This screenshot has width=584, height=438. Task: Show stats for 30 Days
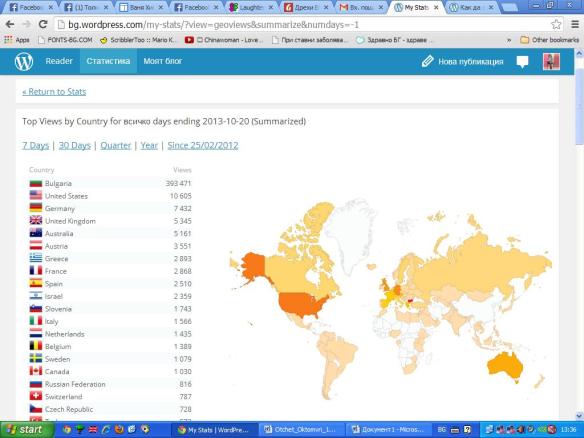74,145
